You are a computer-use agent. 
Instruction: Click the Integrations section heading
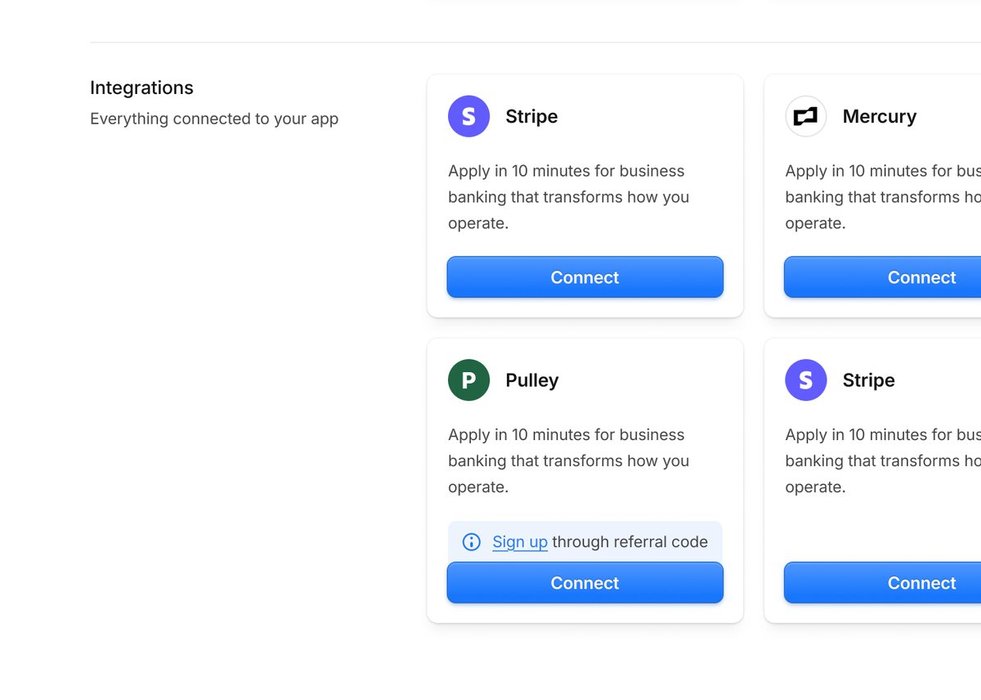(x=141, y=88)
